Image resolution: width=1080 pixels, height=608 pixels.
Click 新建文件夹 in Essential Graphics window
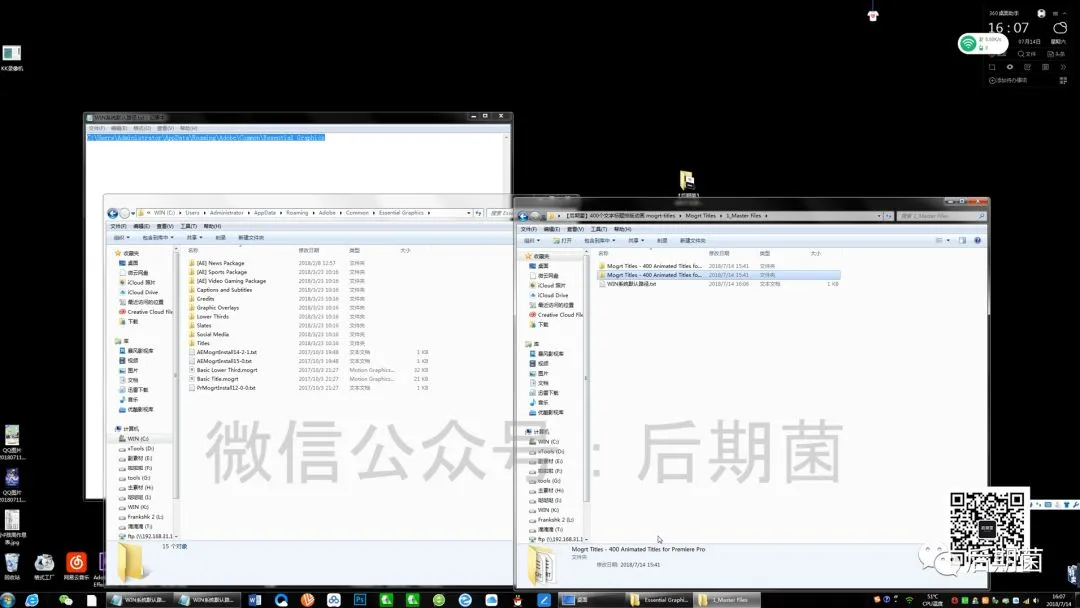(x=251, y=238)
